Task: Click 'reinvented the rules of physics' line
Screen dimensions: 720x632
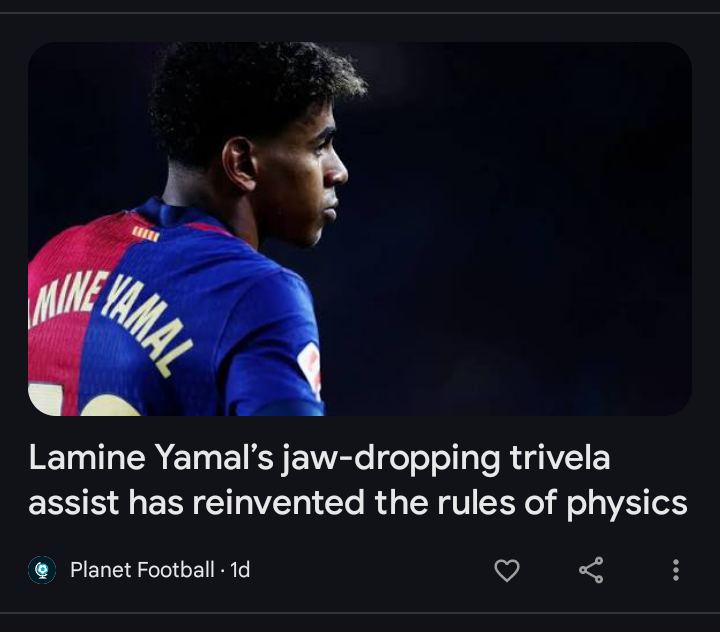Action: click(x=439, y=503)
